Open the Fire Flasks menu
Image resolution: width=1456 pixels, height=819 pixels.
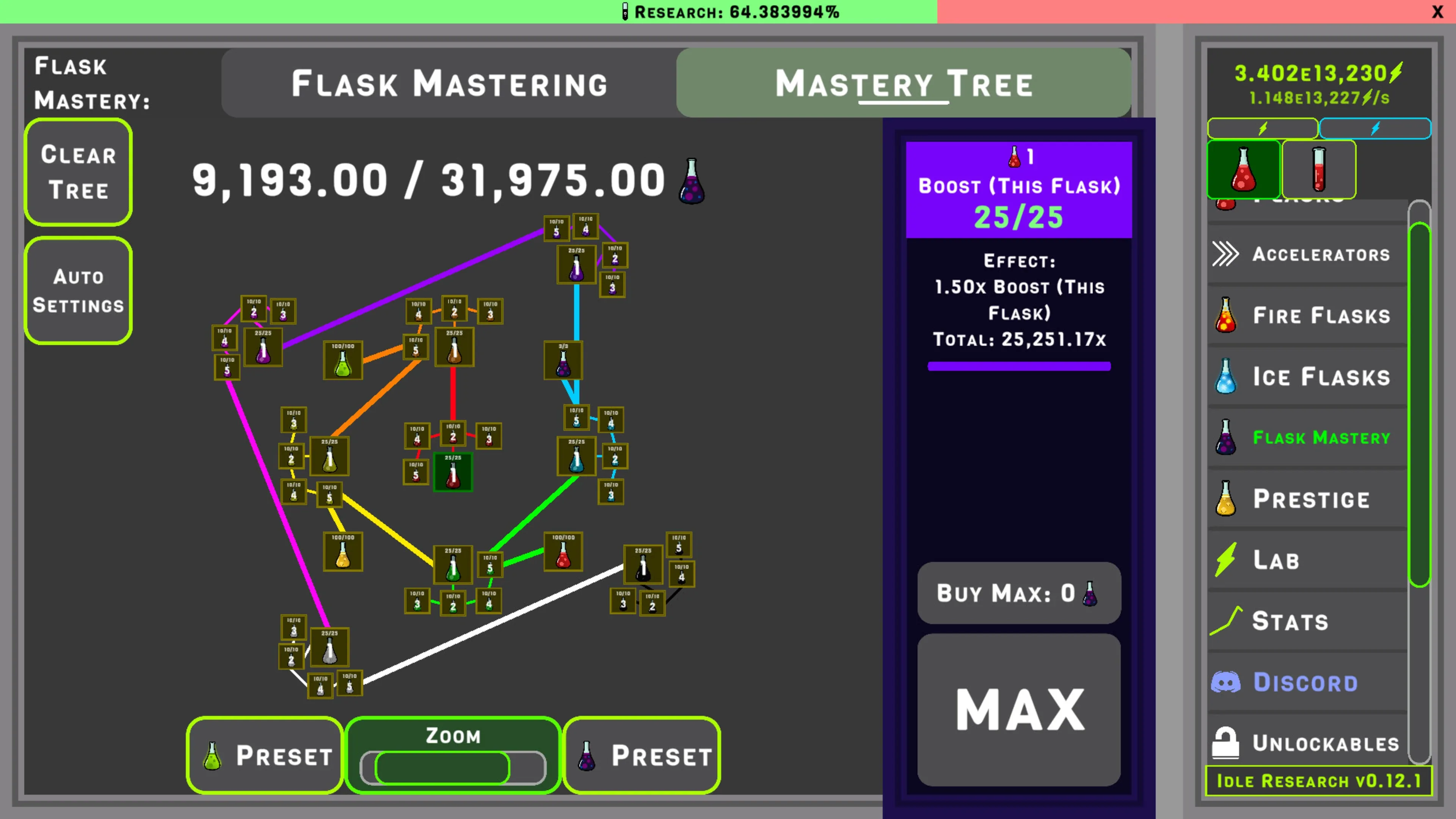click(1305, 315)
